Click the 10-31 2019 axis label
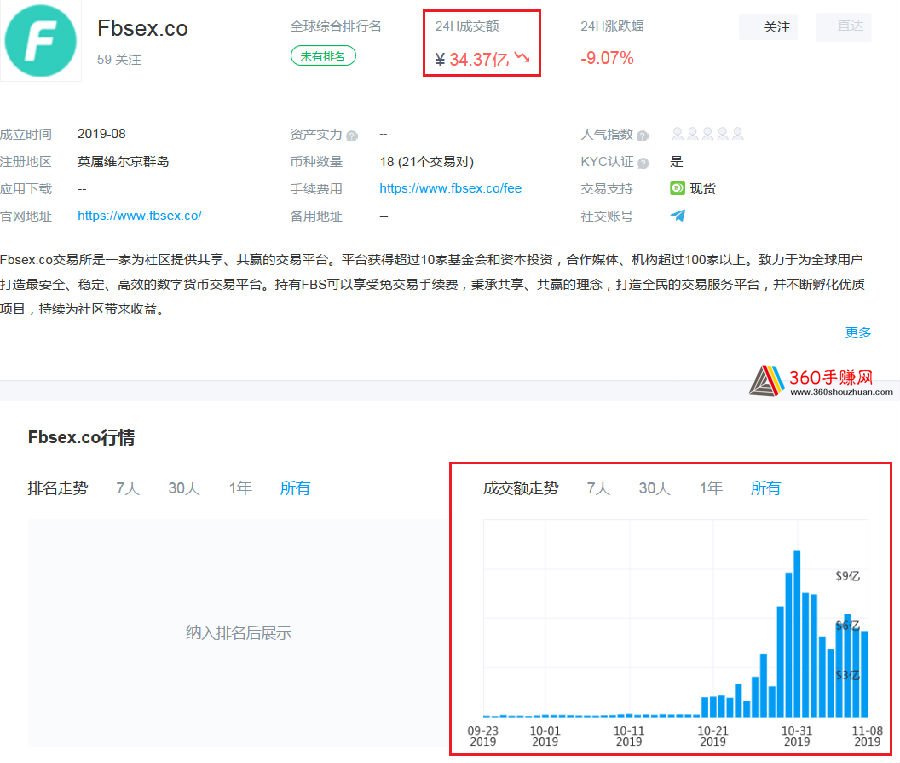The height and width of the screenshot is (763, 900). (797, 735)
